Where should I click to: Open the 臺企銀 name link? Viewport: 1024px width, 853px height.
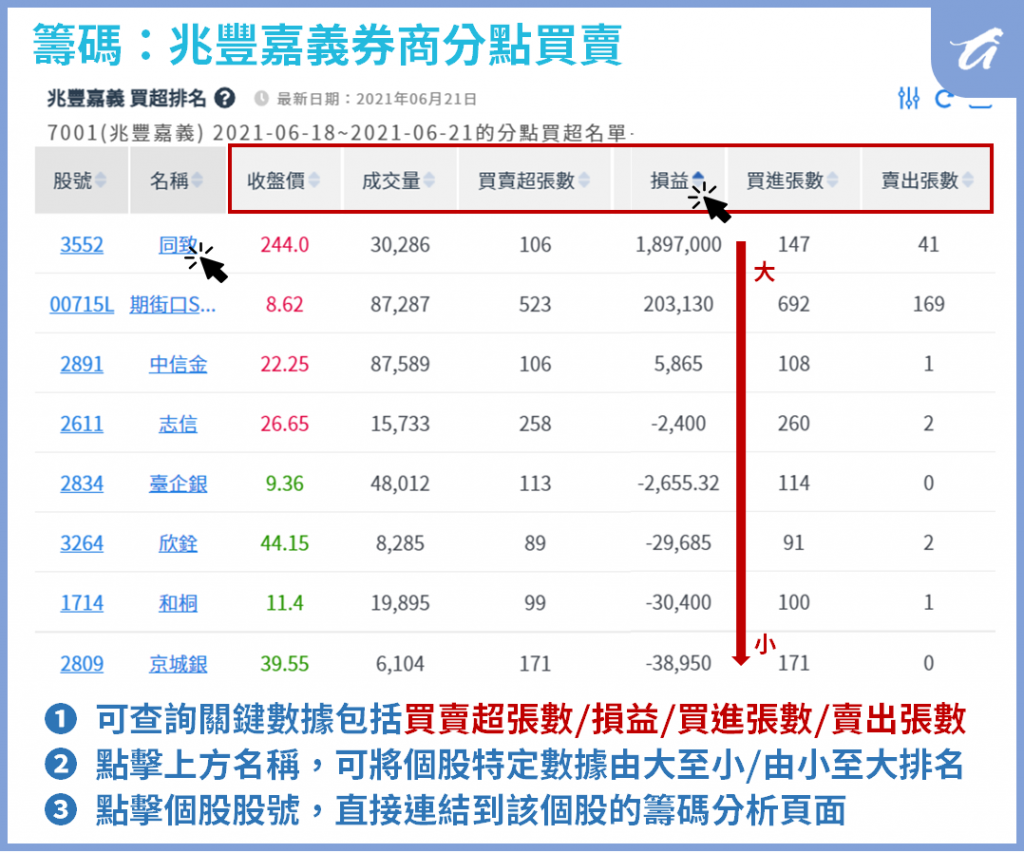tap(178, 483)
